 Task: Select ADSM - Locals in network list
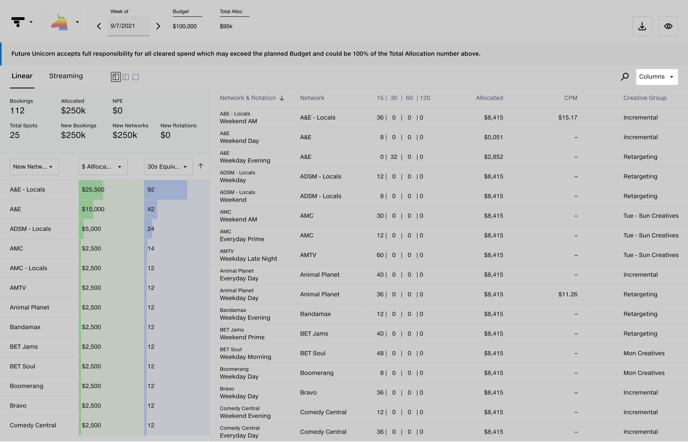tap(30, 229)
